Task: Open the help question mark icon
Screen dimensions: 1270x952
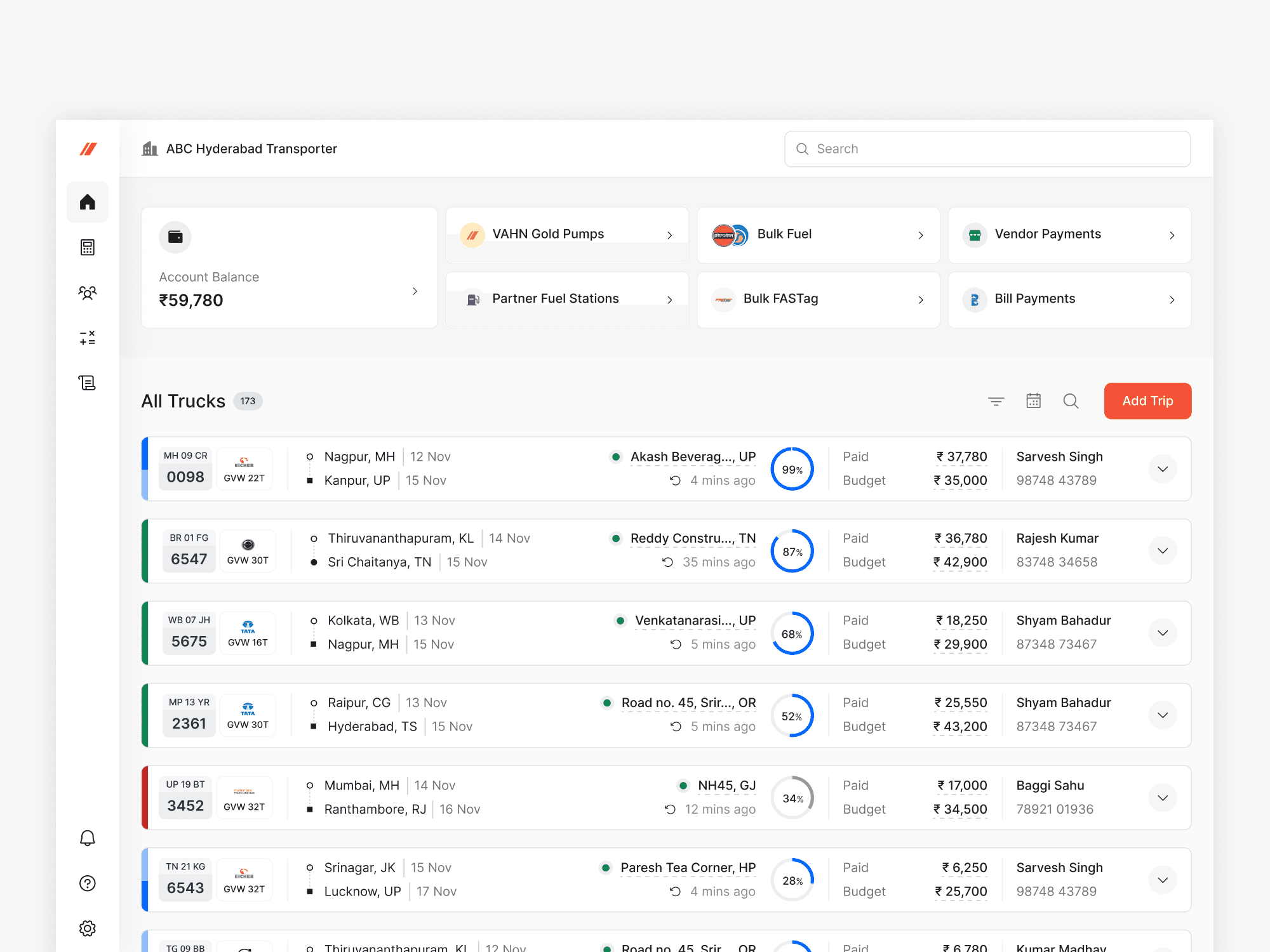Action: tap(88, 883)
